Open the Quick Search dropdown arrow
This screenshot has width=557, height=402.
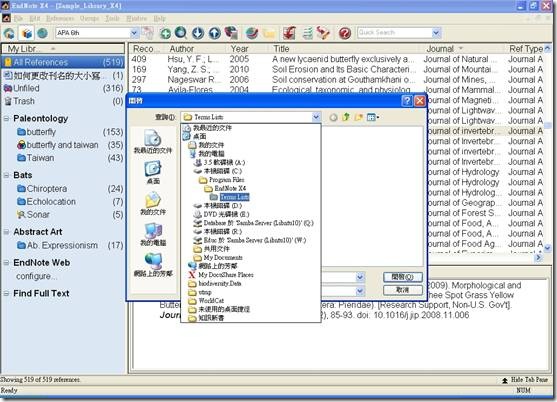point(436,33)
